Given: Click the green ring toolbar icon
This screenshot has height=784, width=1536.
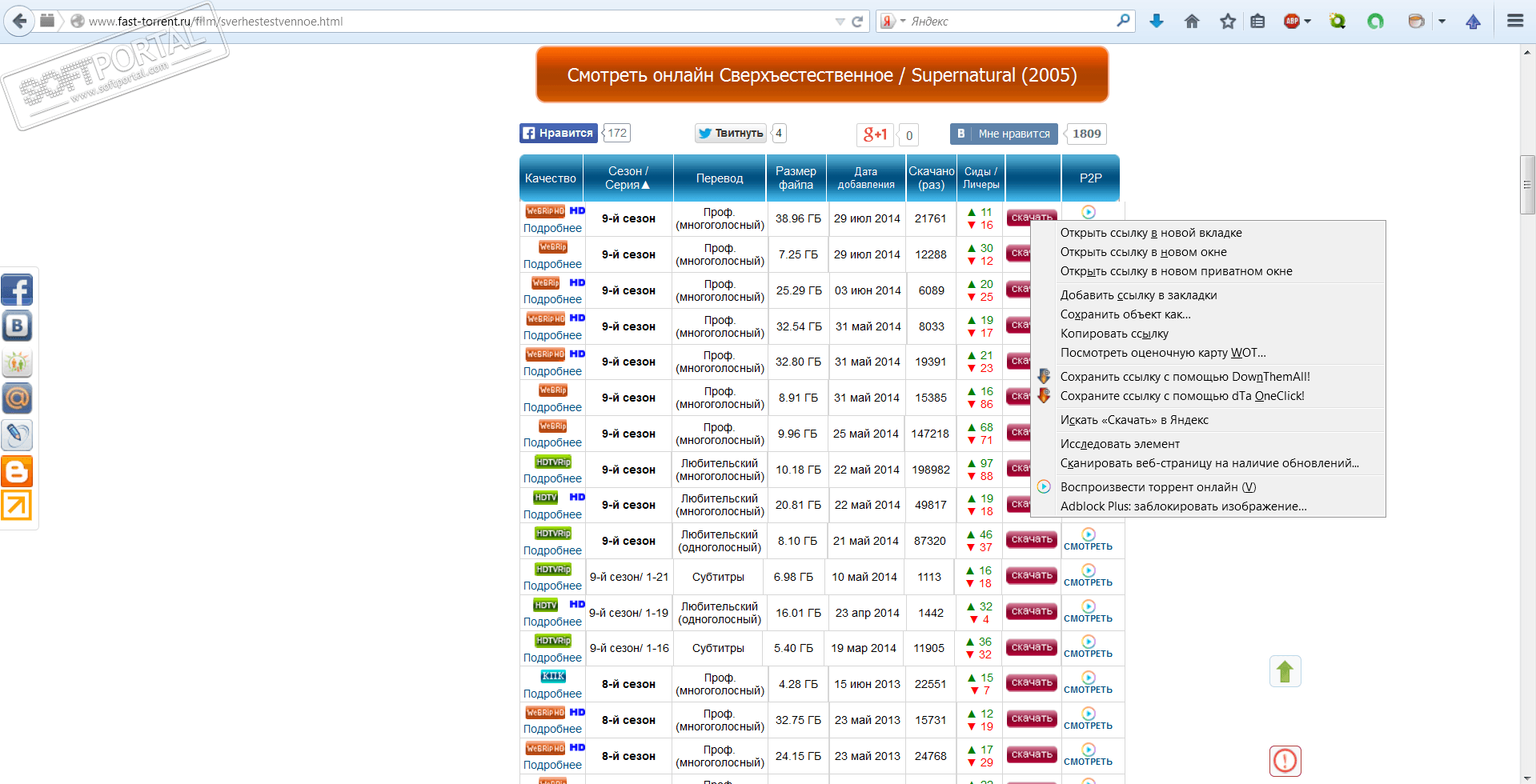Looking at the screenshot, I should [1375, 22].
